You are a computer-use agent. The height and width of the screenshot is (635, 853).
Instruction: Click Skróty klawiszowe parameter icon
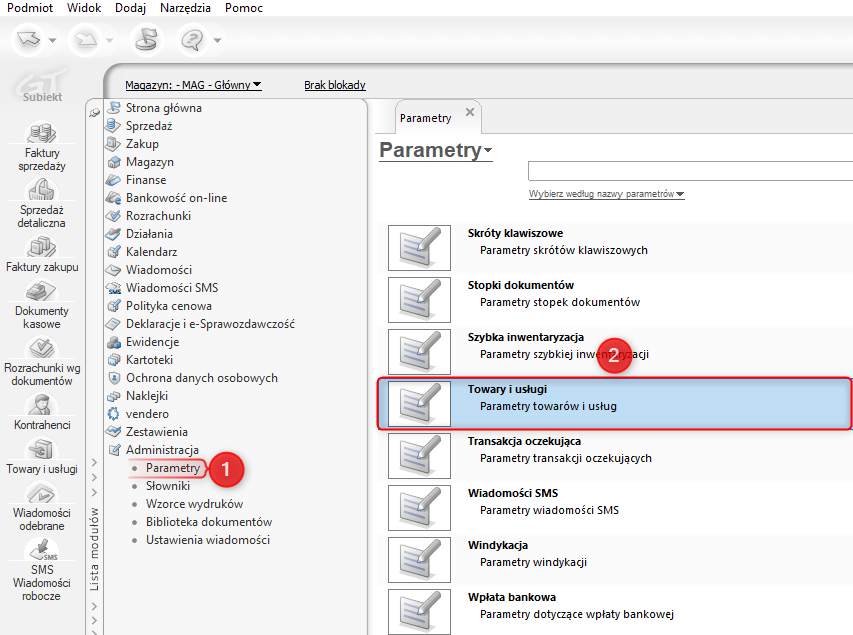[419, 248]
